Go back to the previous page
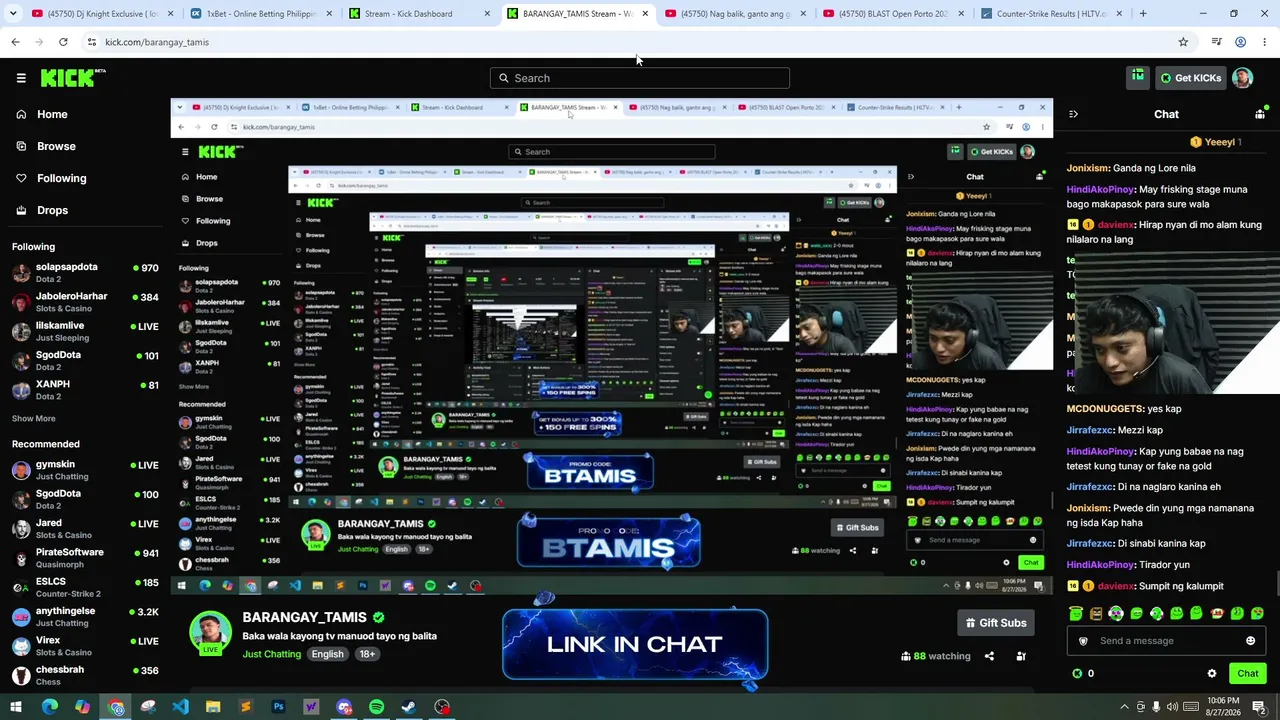 pos(15,42)
